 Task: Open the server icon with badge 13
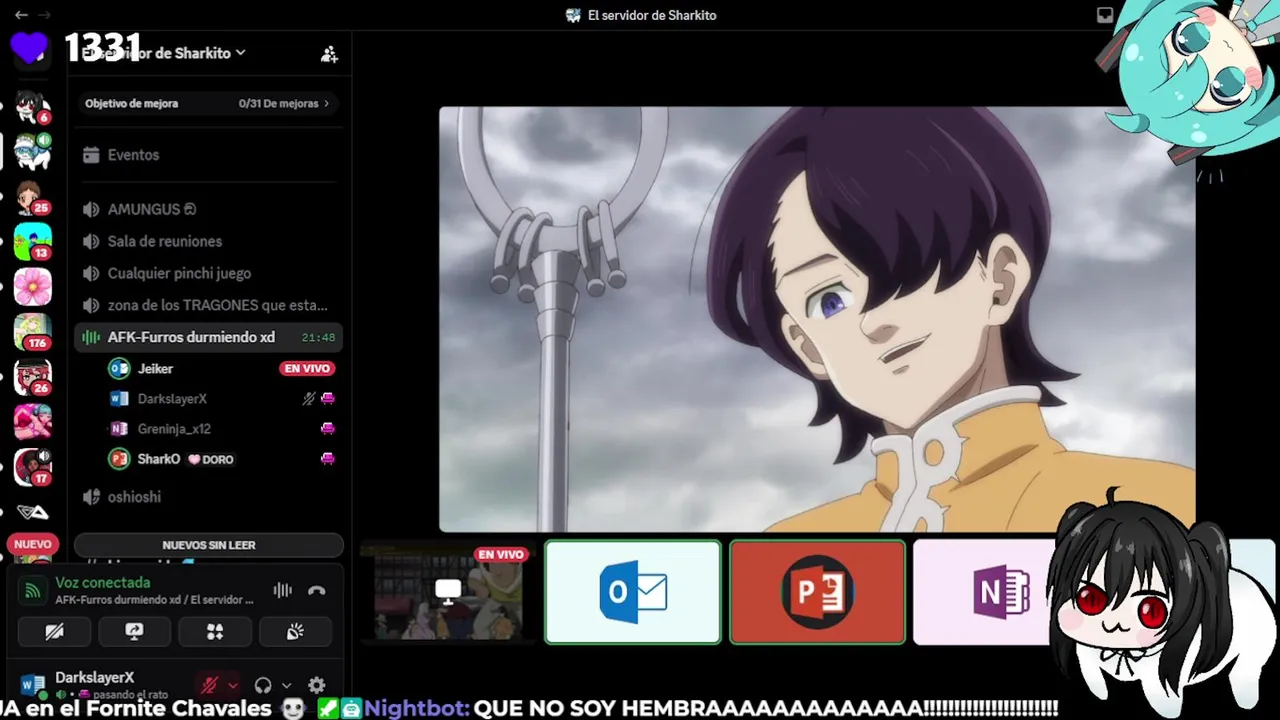(x=33, y=242)
